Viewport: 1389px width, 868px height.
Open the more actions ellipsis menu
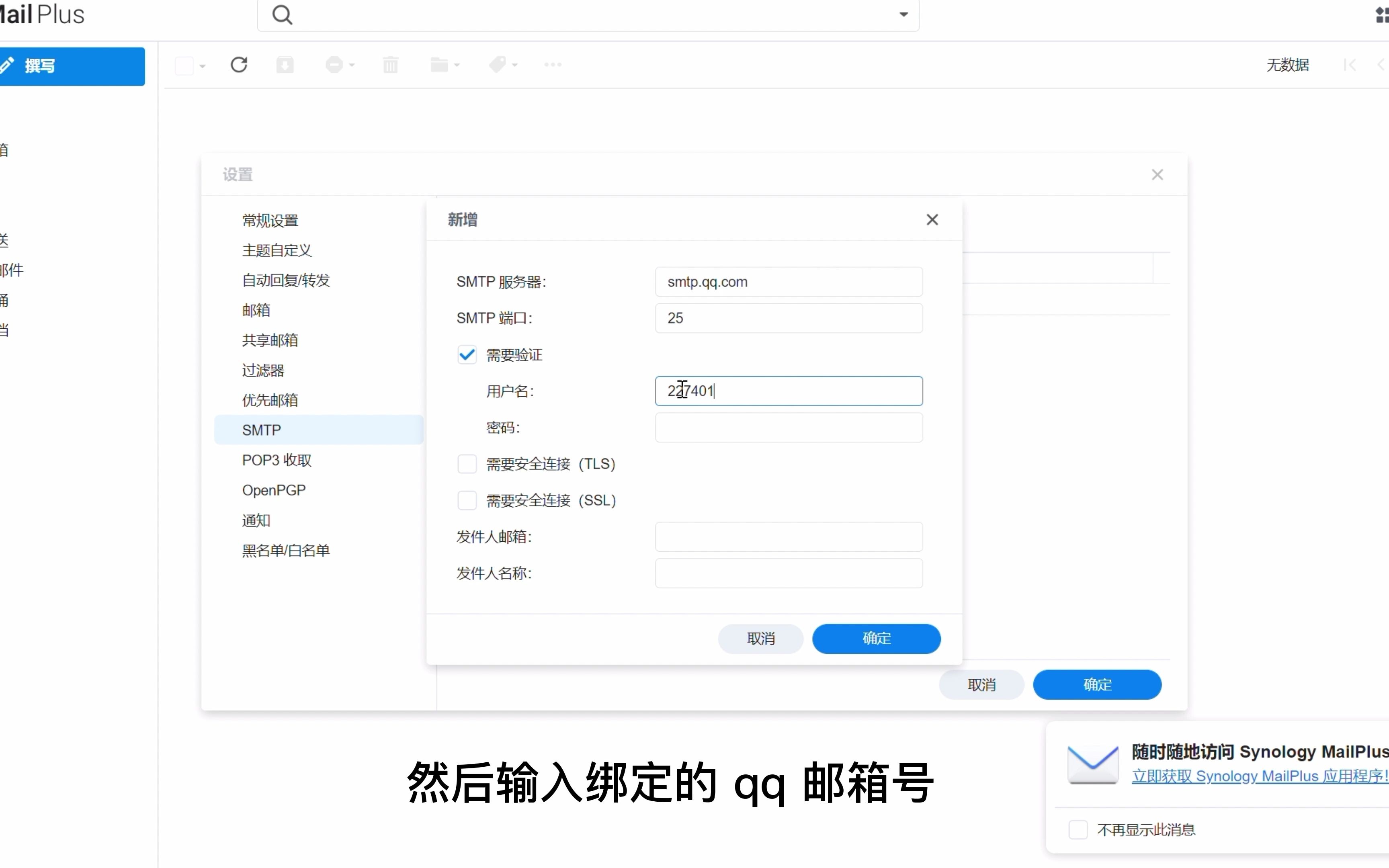click(553, 64)
